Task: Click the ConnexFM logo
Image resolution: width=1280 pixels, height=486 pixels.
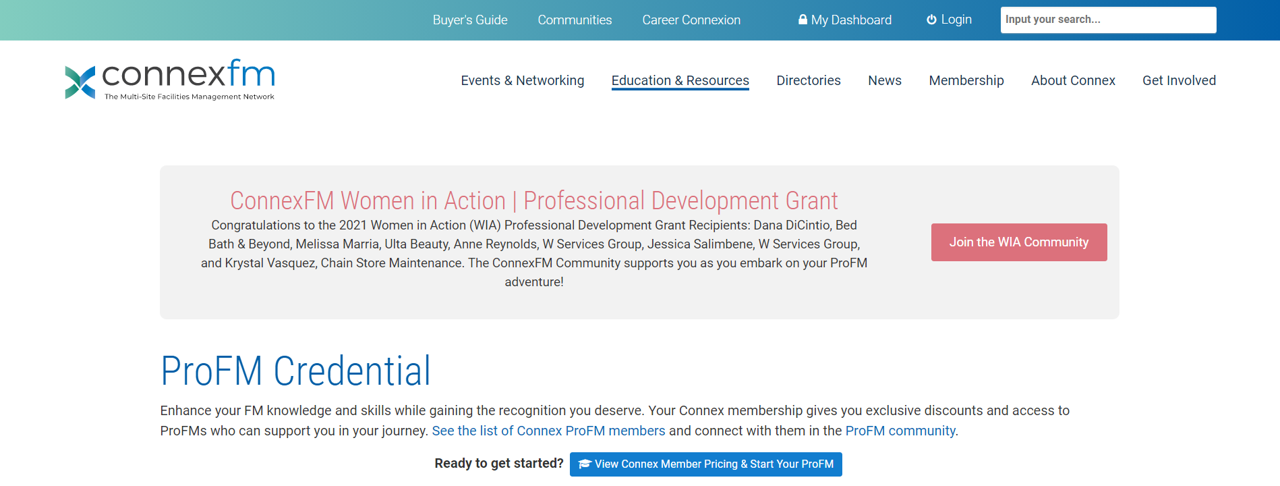Action: coord(170,80)
